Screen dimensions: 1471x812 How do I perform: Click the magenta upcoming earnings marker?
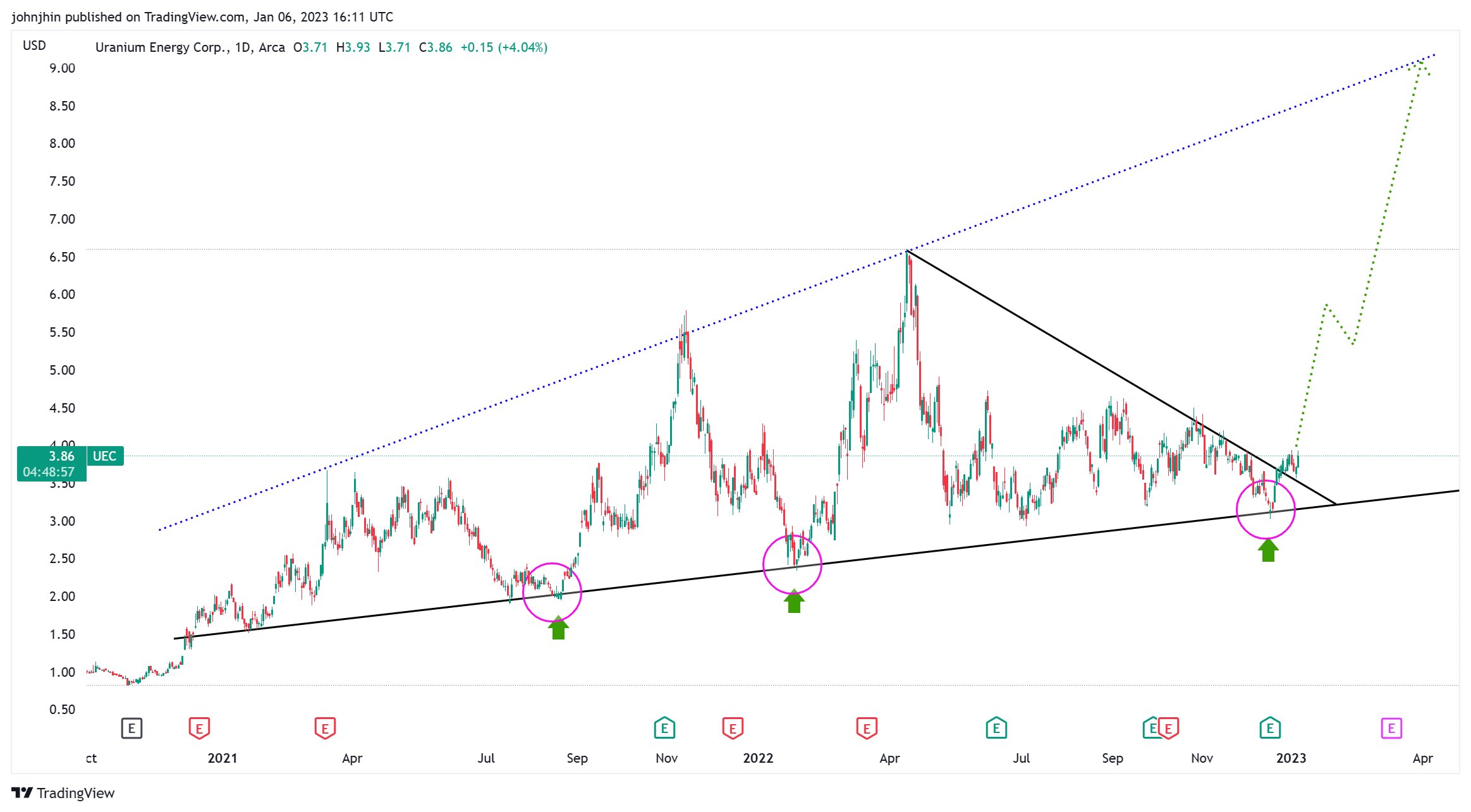(1391, 728)
